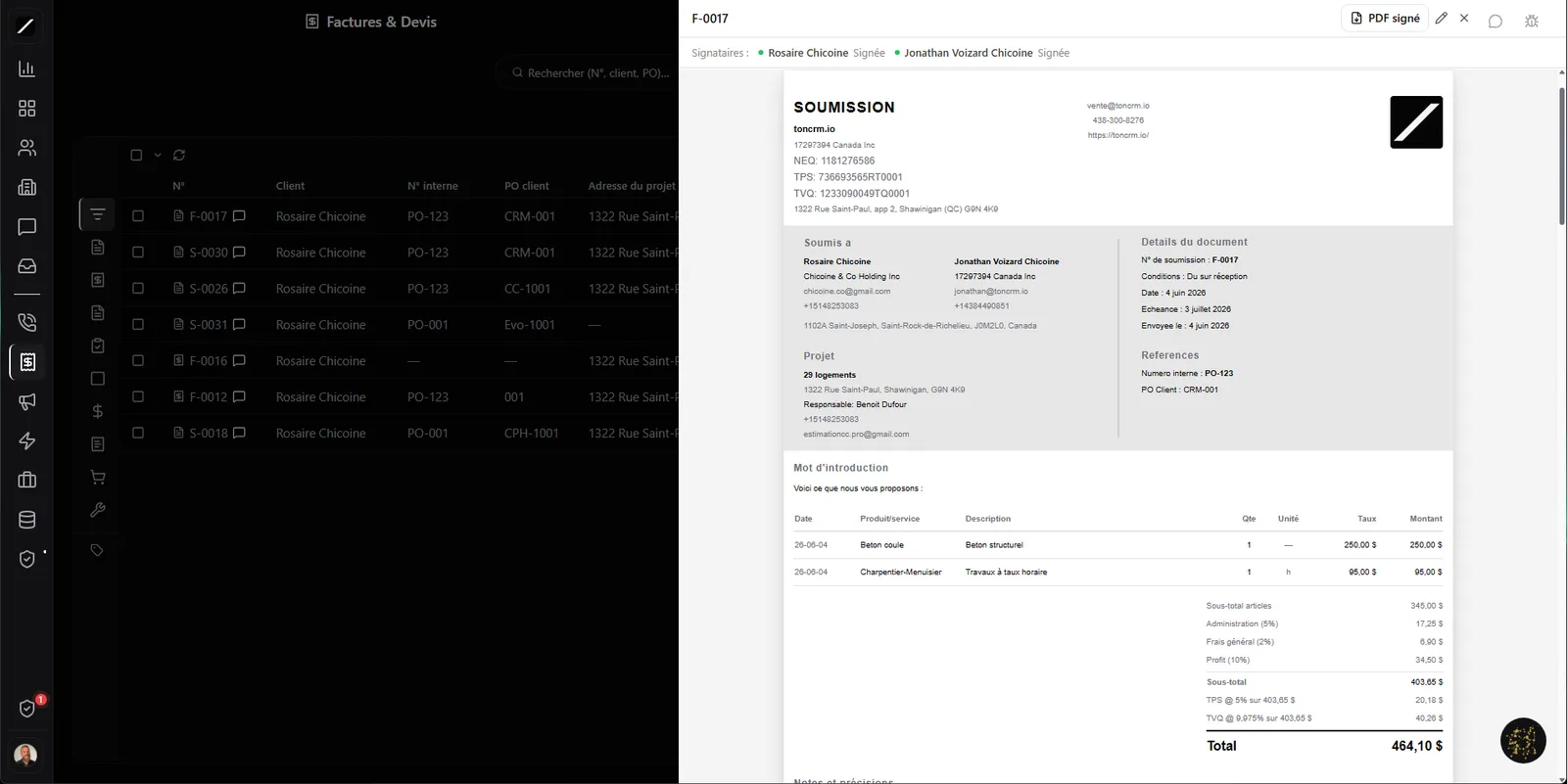Image resolution: width=1567 pixels, height=784 pixels.
Task: Click the PDF signé button
Action: pyautogui.click(x=1385, y=19)
